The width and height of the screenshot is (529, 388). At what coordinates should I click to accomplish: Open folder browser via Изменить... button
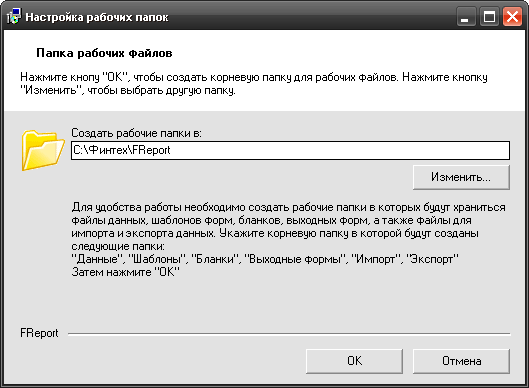[461, 177]
